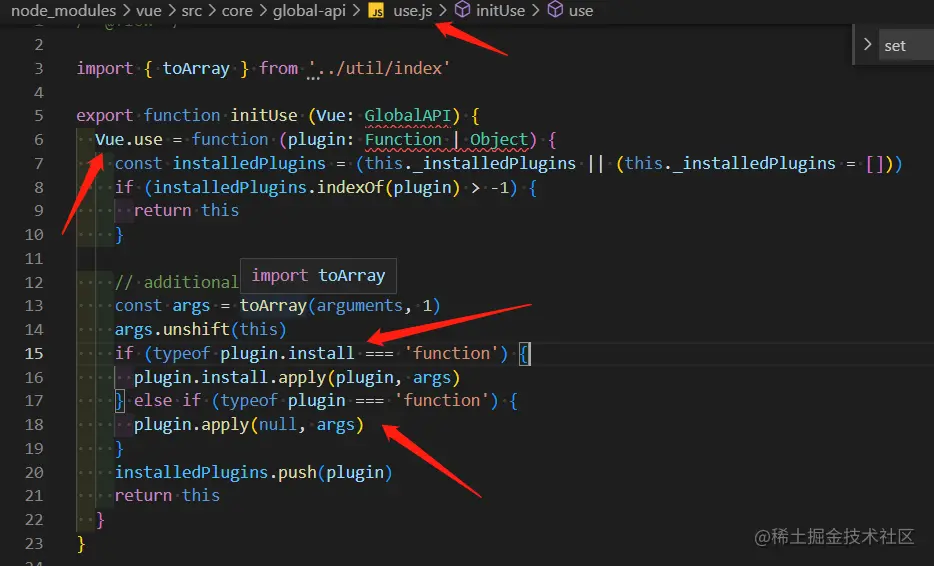Click args.unshift(this) on line 14
Image resolution: width=934 pixels, height=566 pixels.
click(200, 329)
